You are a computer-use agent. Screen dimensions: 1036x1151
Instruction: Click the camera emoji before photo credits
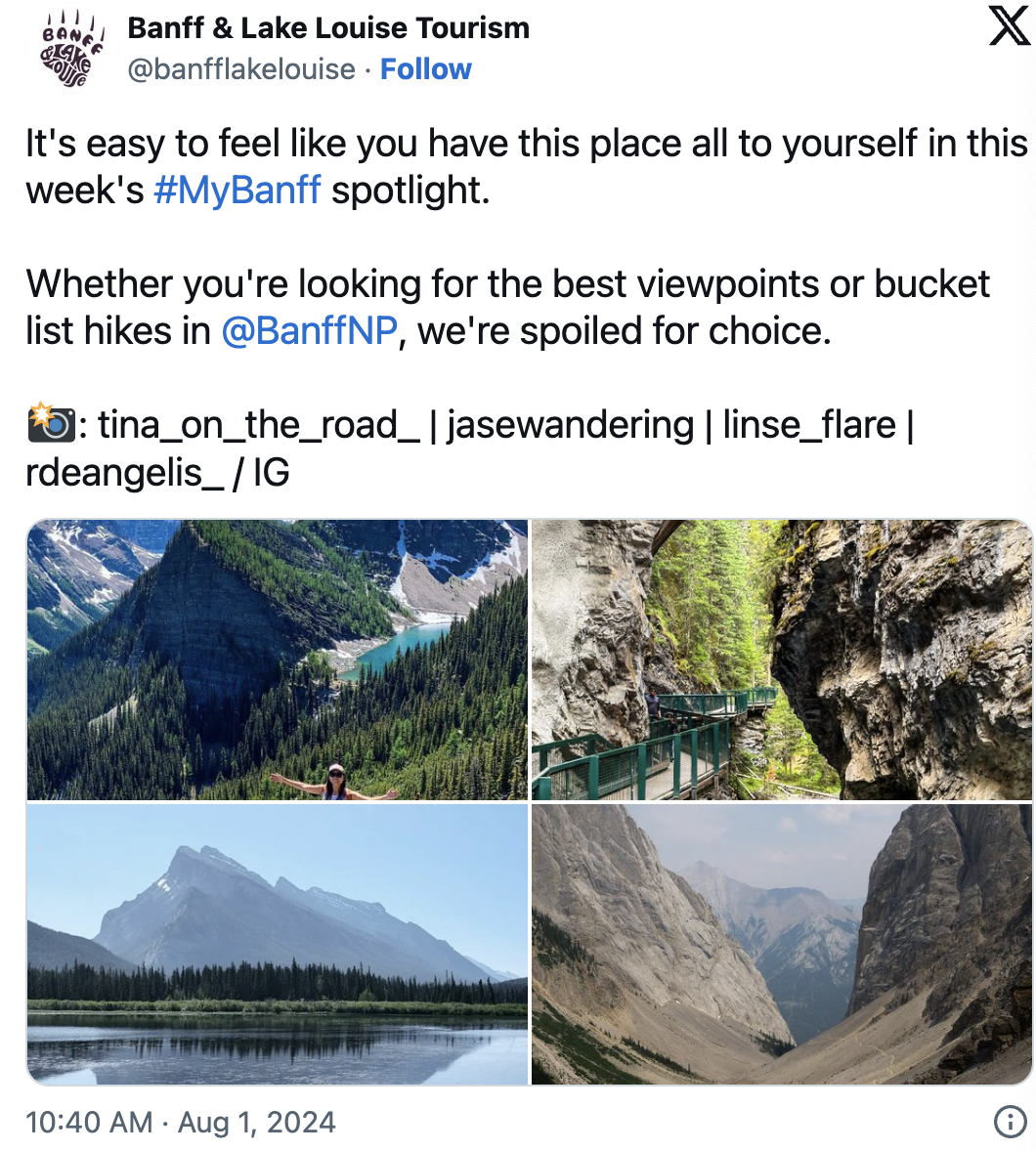coord(51,423)
